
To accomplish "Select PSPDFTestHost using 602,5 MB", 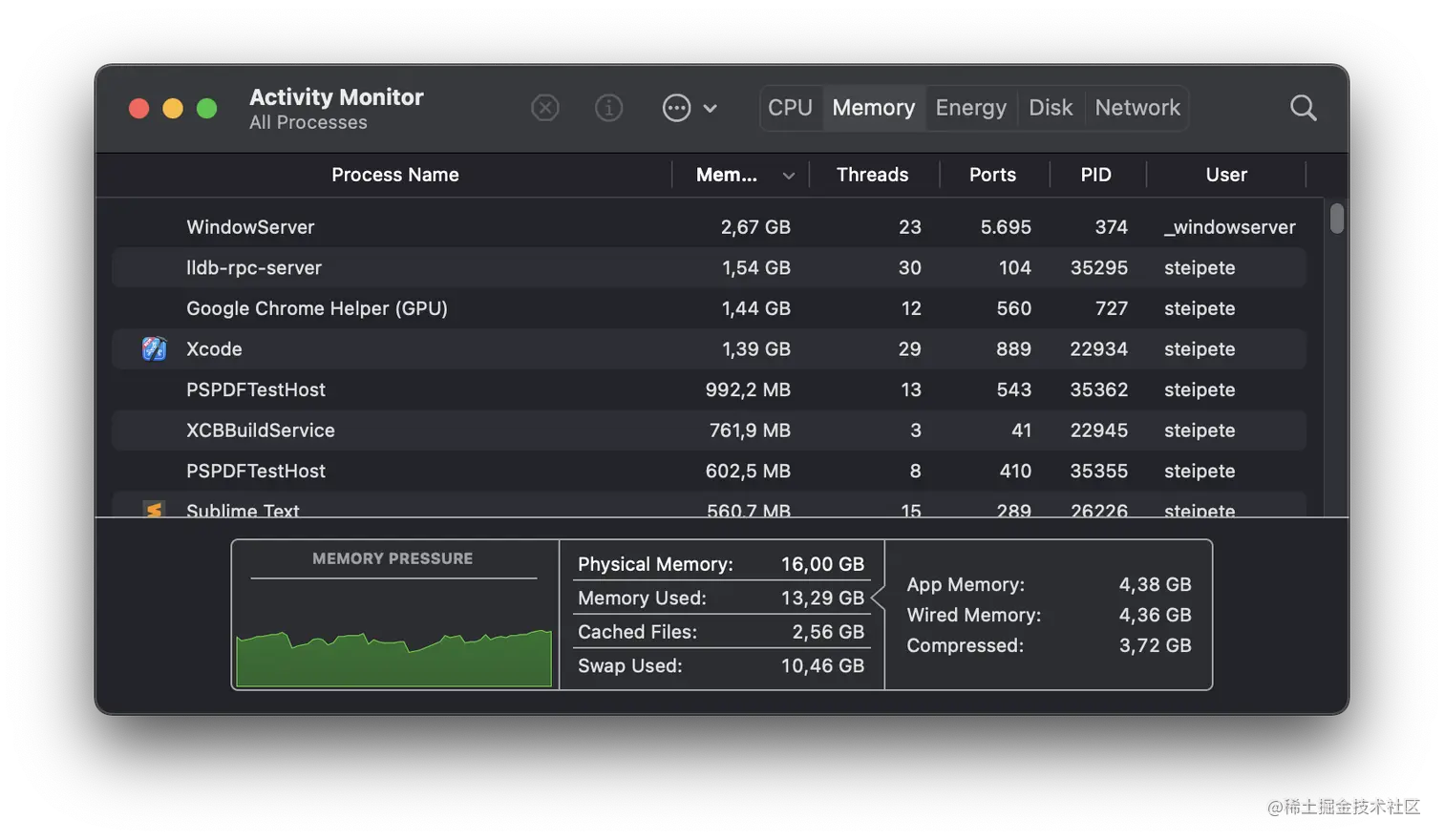I will point(709,471).
